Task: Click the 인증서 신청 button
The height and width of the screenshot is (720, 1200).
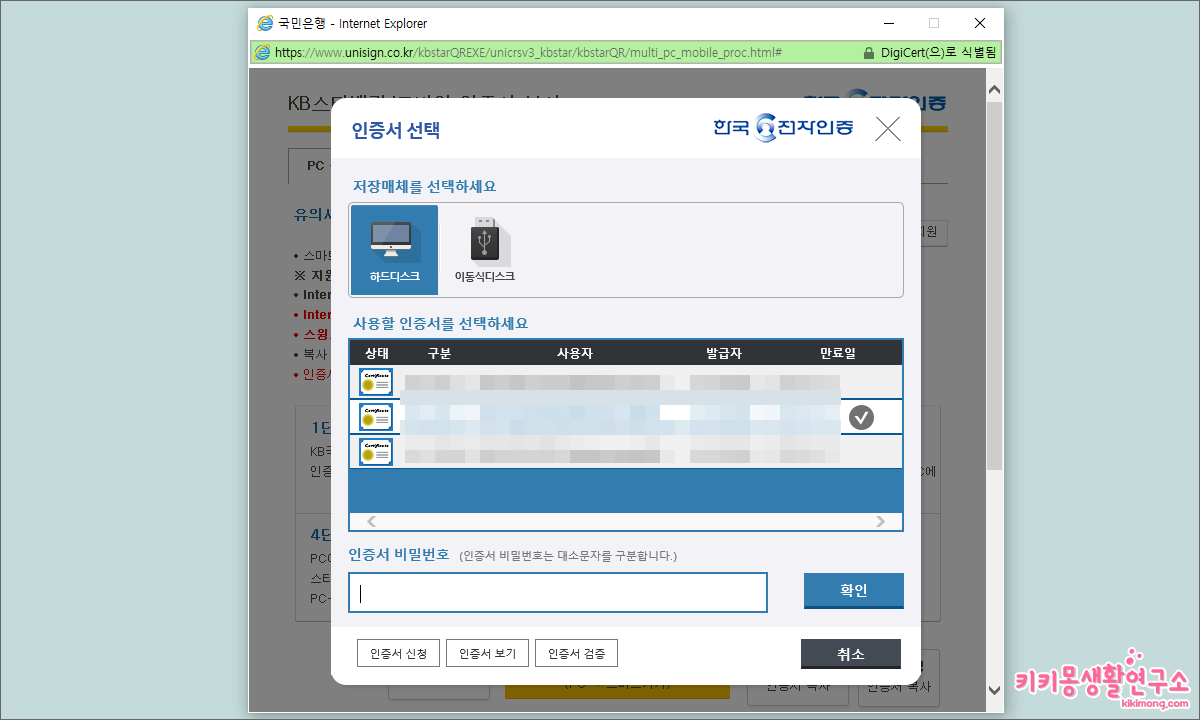Action: pyautogui.click(x=398, y=652)
